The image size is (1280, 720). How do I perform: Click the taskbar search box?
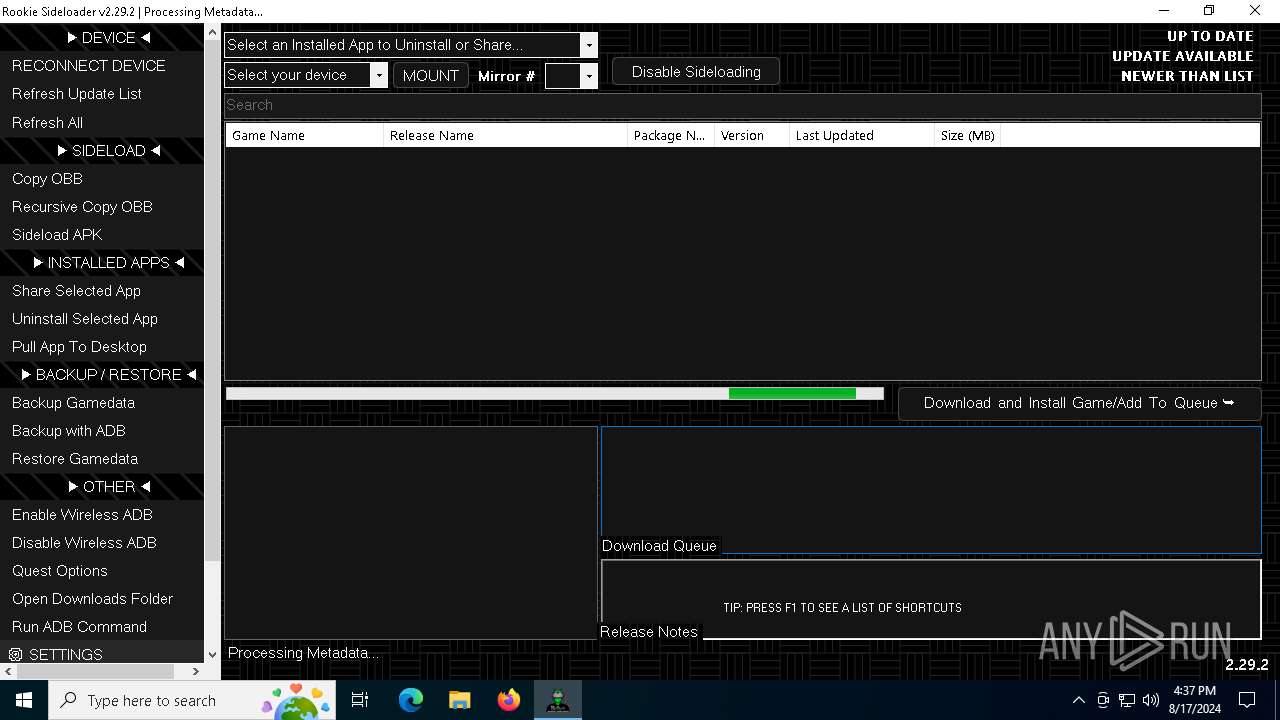[x=192, y=700]
